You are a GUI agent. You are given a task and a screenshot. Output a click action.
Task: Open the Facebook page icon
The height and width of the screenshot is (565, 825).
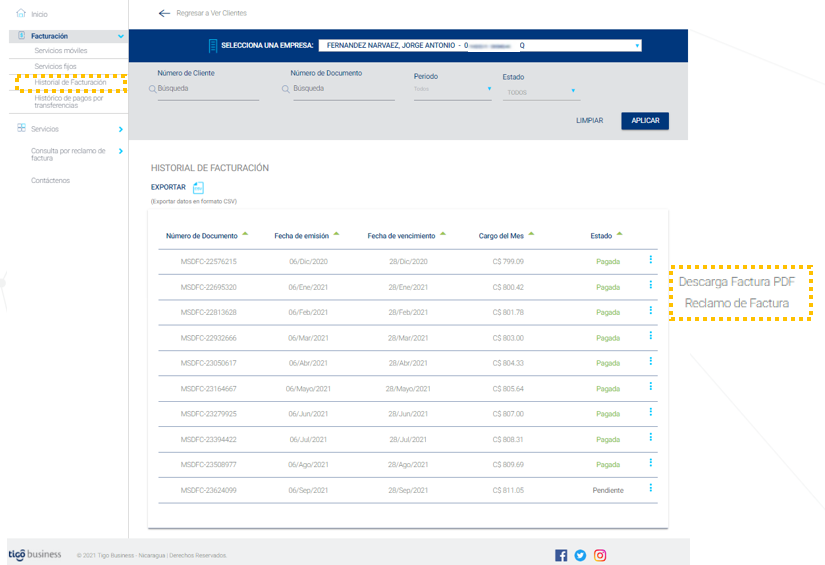tap(561, 555)
